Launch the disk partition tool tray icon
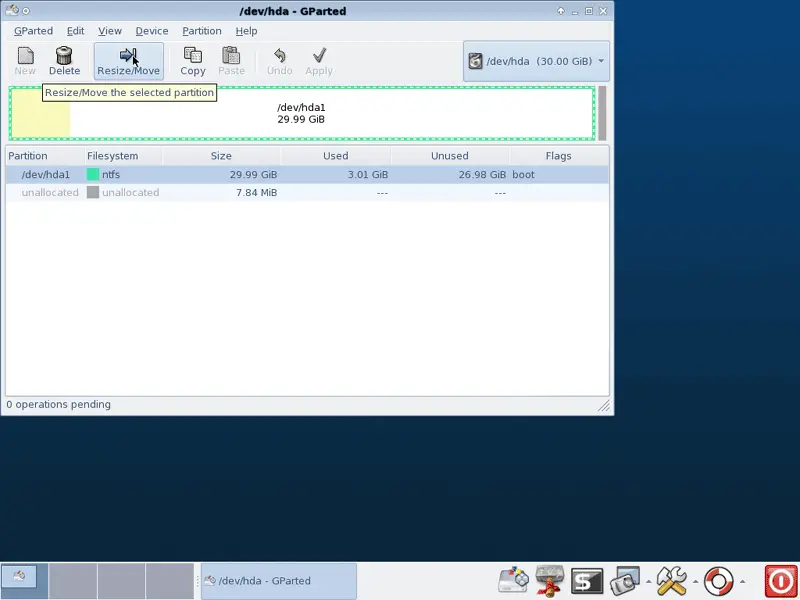The image size is (800, 600). (513, 580)
